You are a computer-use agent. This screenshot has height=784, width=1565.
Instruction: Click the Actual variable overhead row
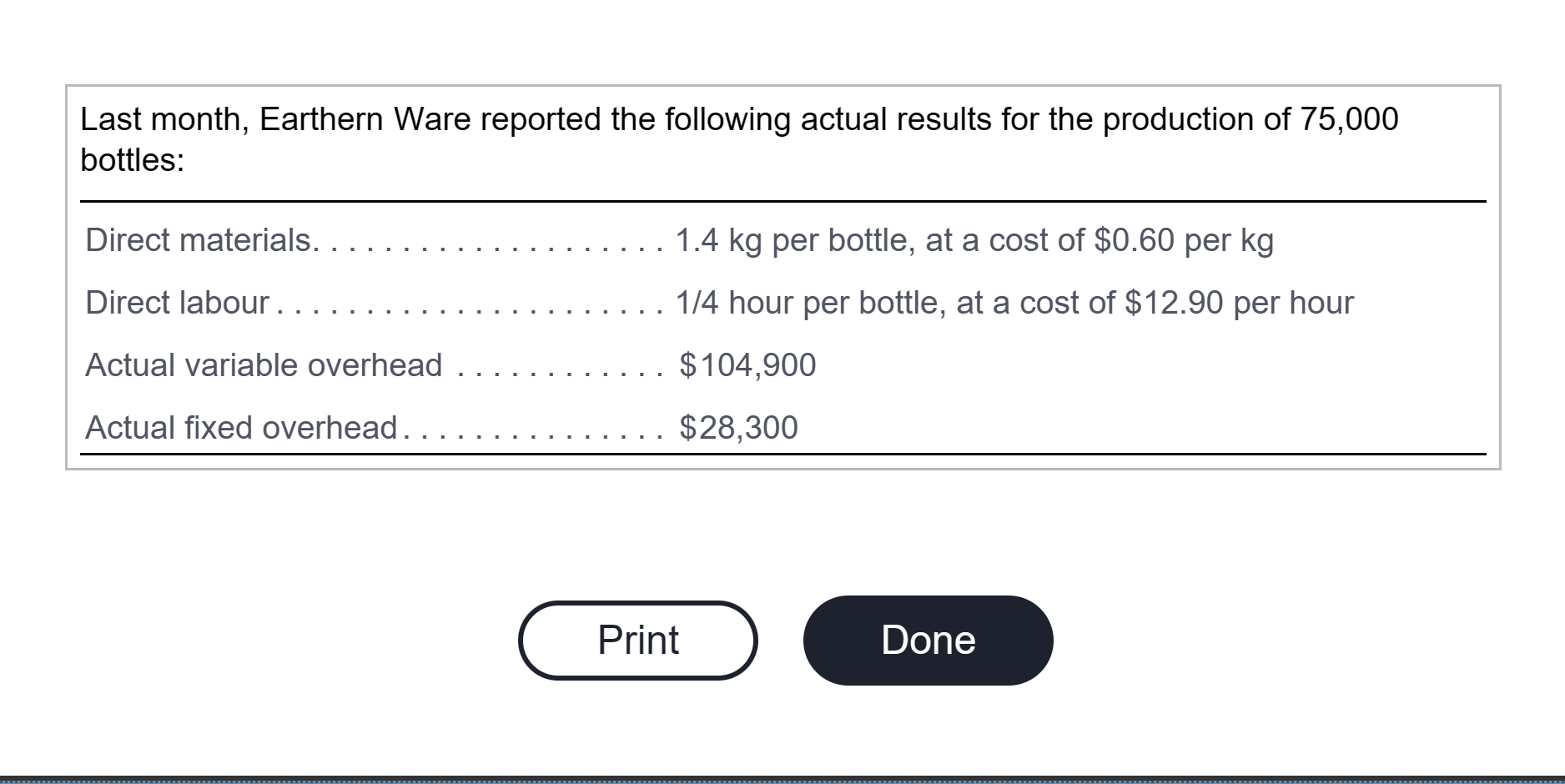[264, 364]
